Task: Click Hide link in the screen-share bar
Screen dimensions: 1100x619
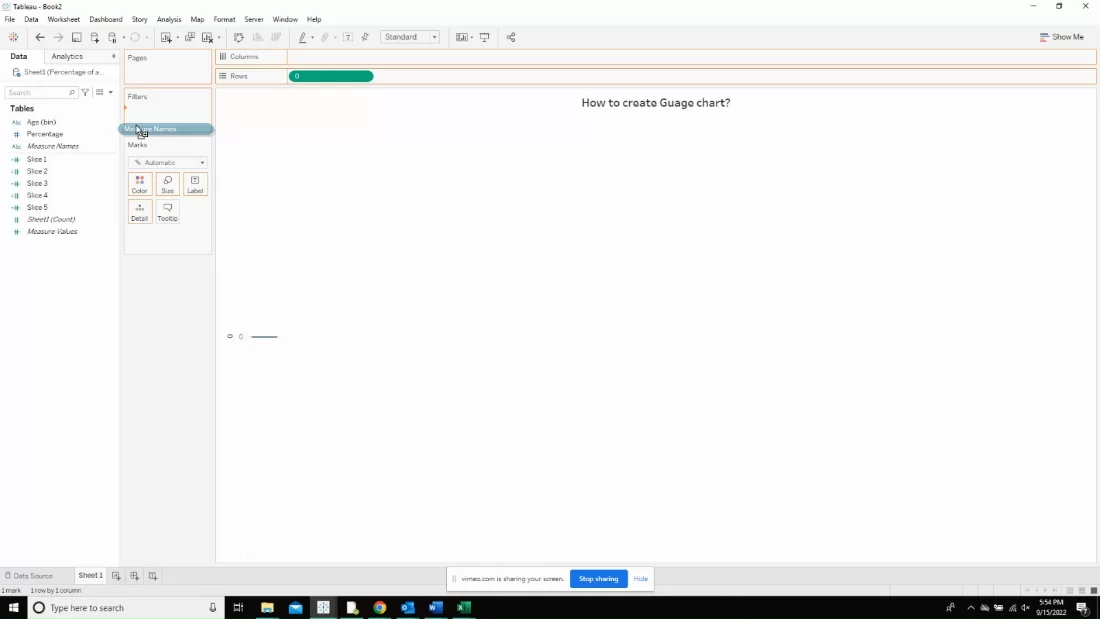Action: [640, 579]
